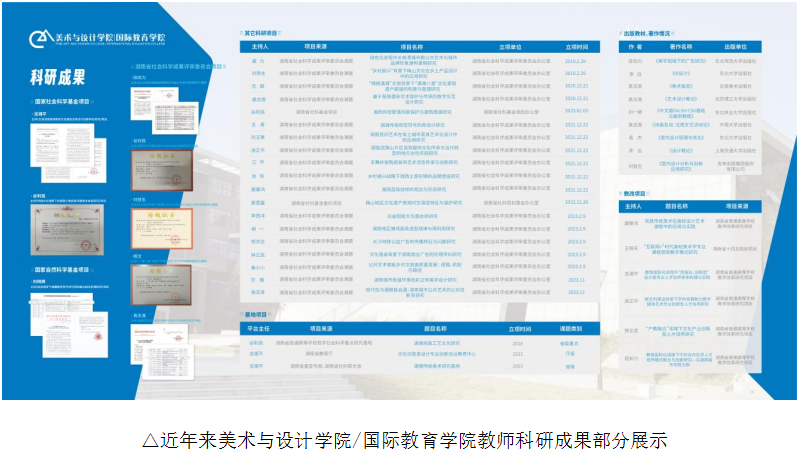
Task: Click the 其它科研项目 section marker icon
Action: (x=239, y=32)
